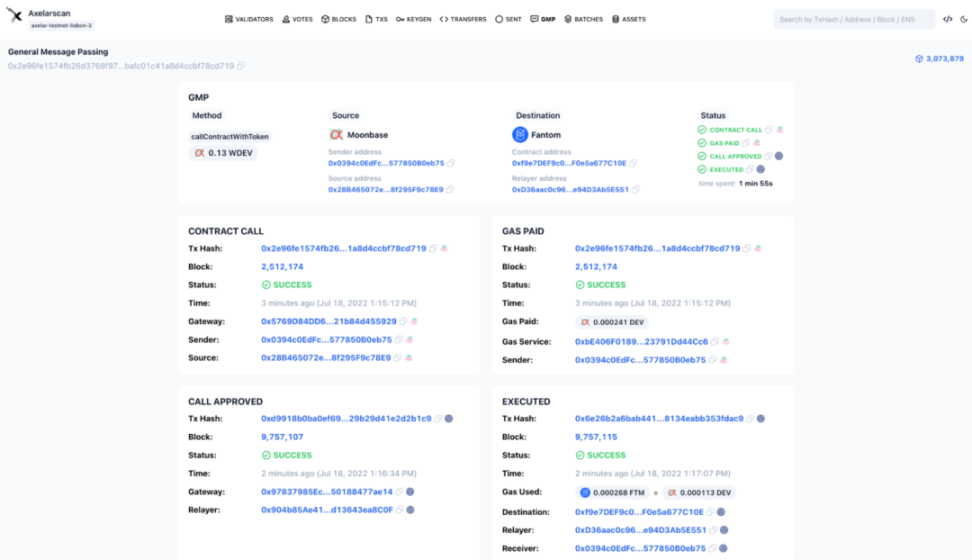Copy the Gas Service address
The width and height of the screenshot is (972, 560).
(715, 341)
